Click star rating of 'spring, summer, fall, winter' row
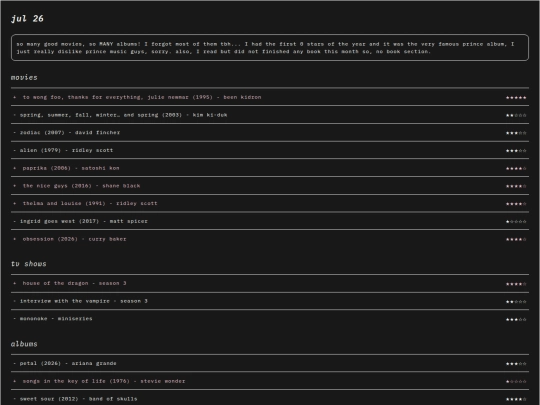 point(516,115)
